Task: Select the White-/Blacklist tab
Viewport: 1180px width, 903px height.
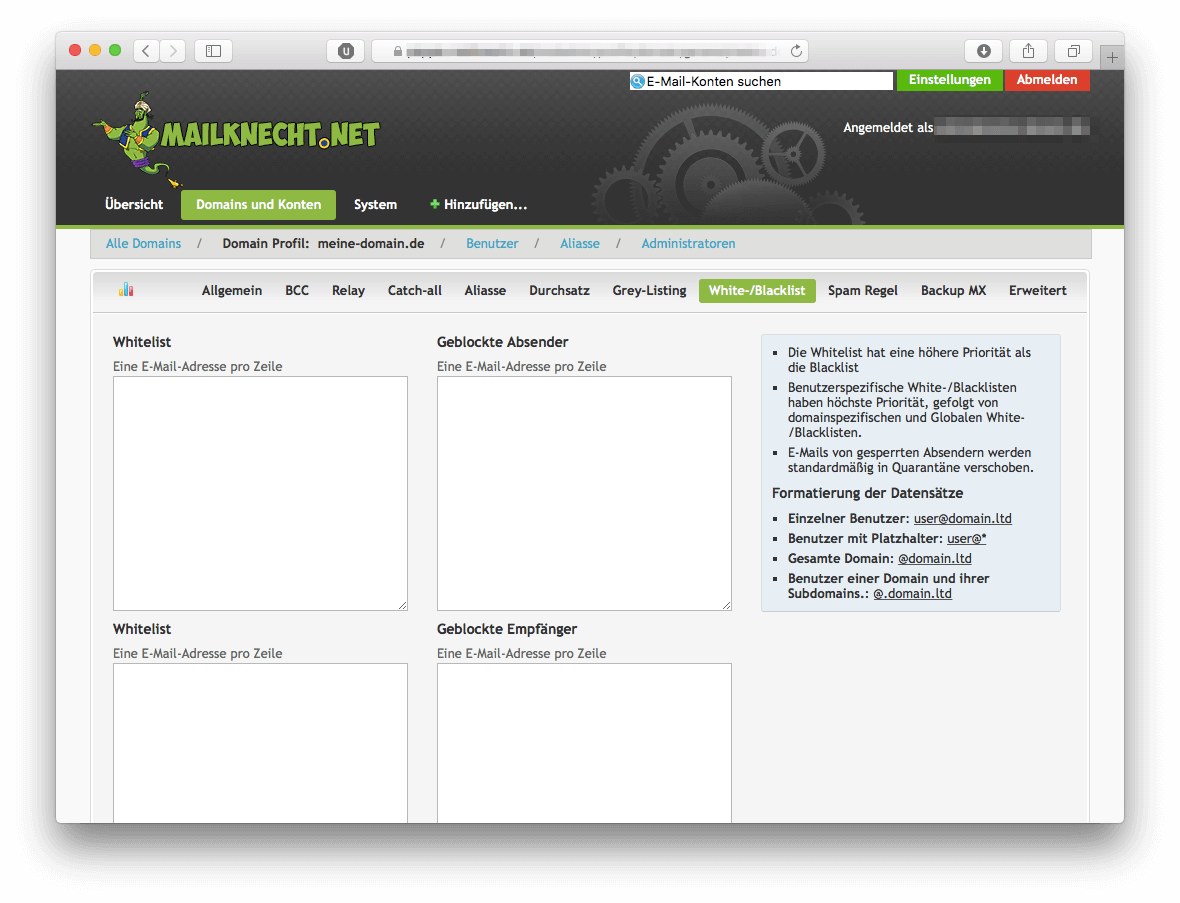Action: click(757, 290)
